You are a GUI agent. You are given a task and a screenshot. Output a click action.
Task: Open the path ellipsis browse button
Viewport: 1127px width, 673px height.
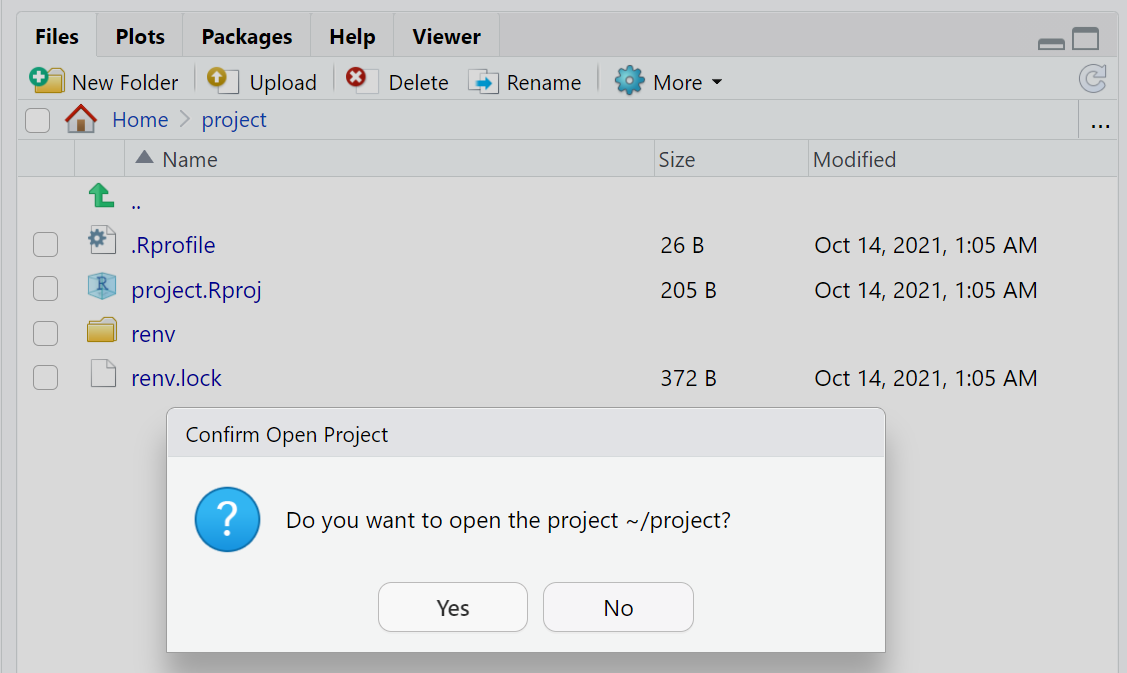click(1100, 123)
